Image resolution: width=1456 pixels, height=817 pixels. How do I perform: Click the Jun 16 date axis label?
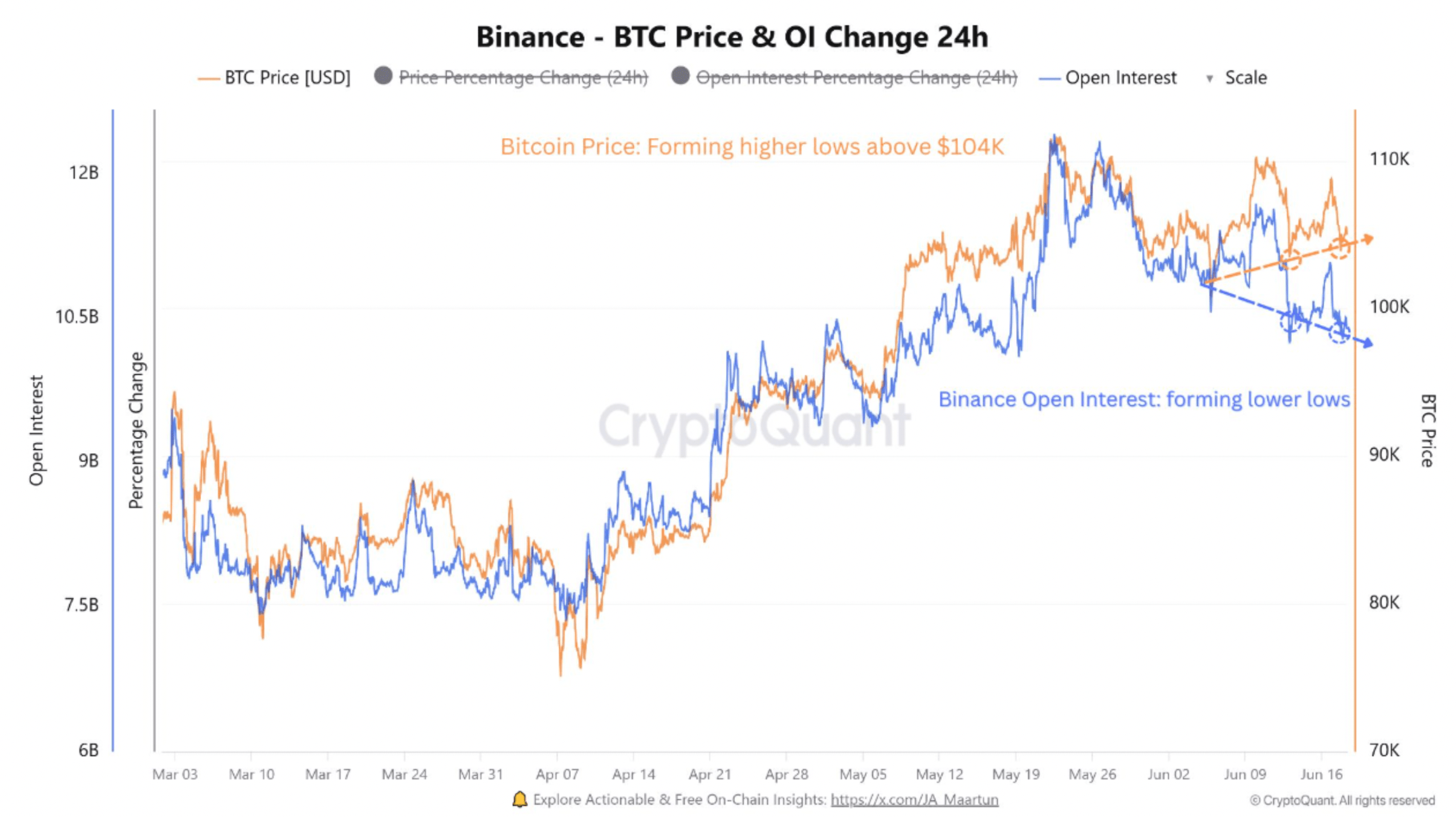[1321, 774]
